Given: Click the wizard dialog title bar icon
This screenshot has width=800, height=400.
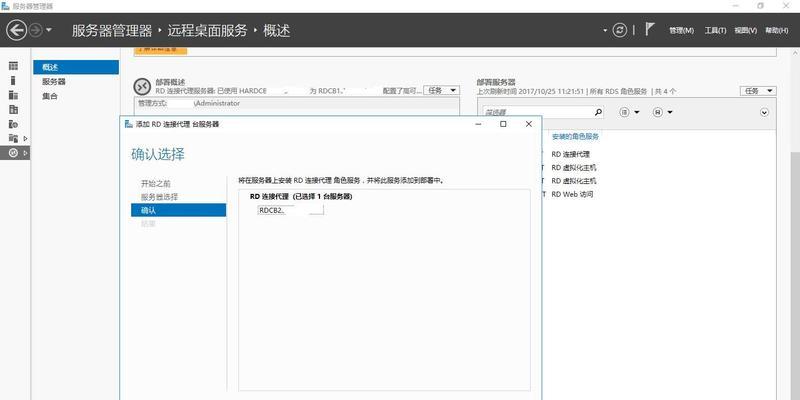Looking at the screenshot, I should [128, 124].
